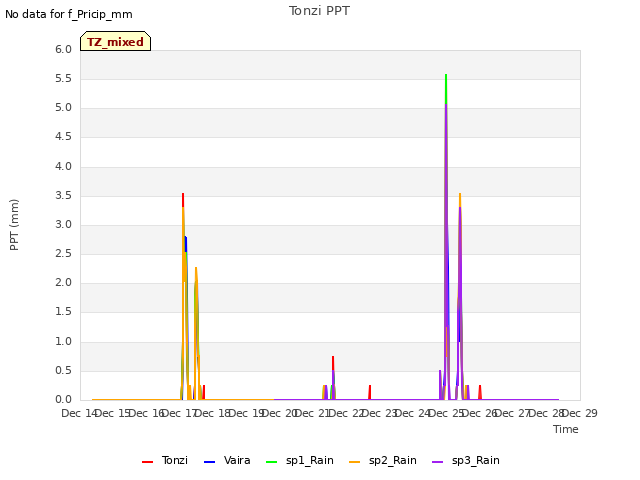The image size is (640, 480).
Task: Click the purple sp3_Rain legend color marker
Action: pyautogui.click(x=438, y=462)
